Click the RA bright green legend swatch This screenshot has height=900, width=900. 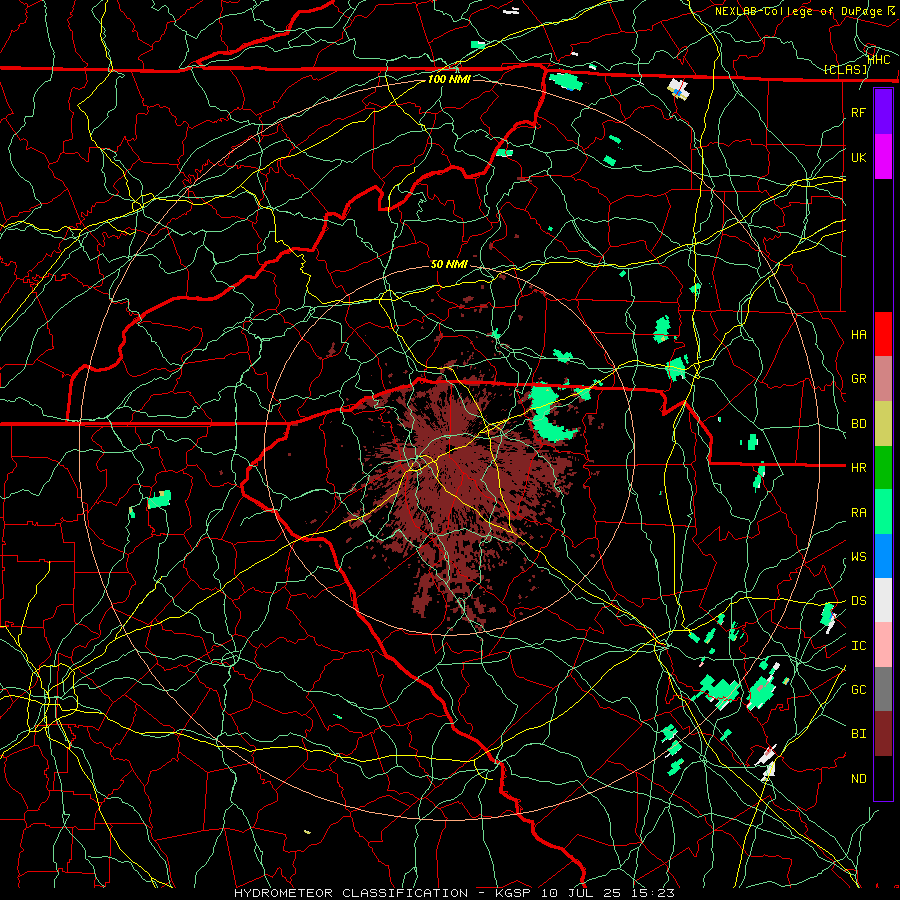883,512
